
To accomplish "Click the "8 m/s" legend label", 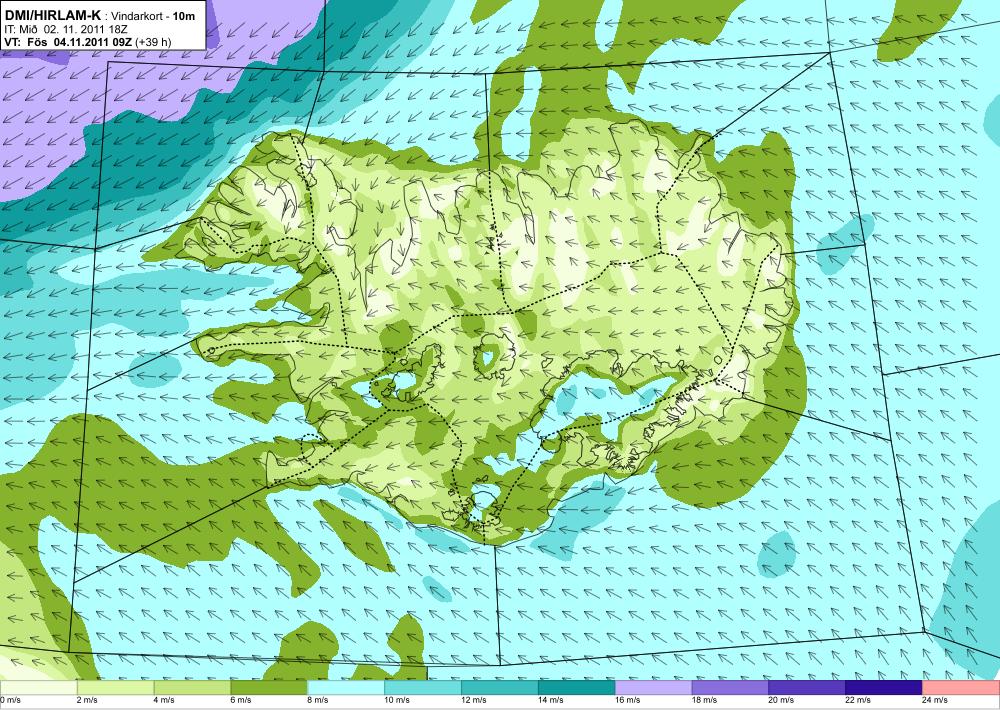I will 318,700.
